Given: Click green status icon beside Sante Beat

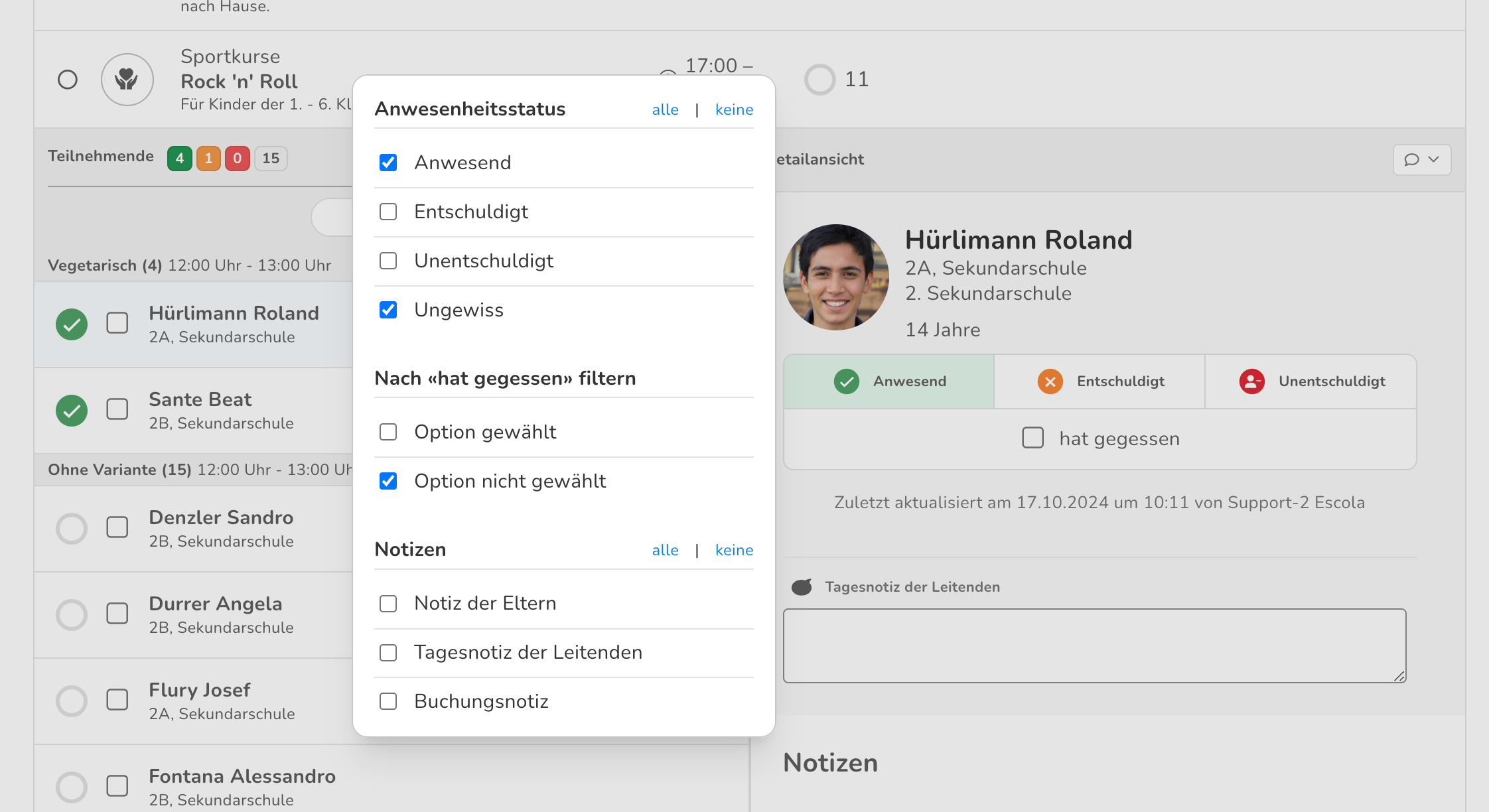Looking at the screenshot, I should 72,411.
